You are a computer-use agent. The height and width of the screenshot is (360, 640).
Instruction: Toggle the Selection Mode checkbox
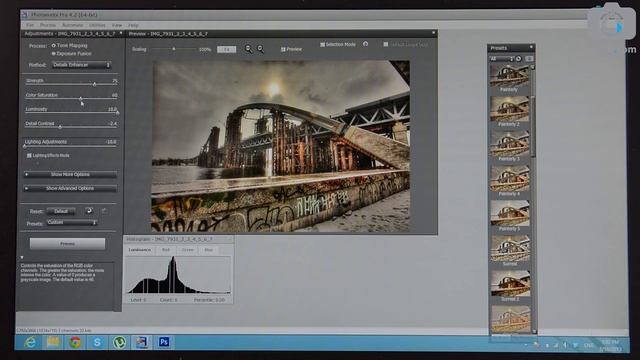point(322,44)
